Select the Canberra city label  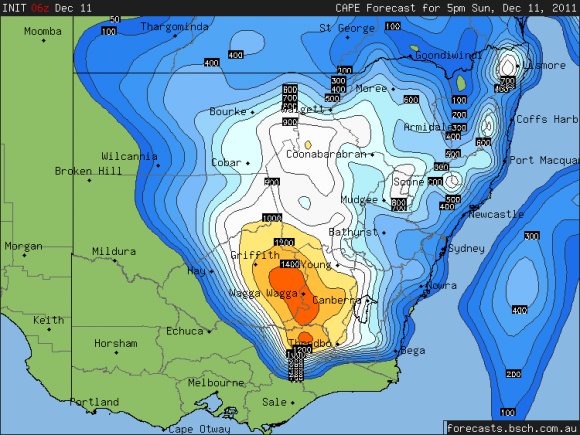tap(337, 300)
